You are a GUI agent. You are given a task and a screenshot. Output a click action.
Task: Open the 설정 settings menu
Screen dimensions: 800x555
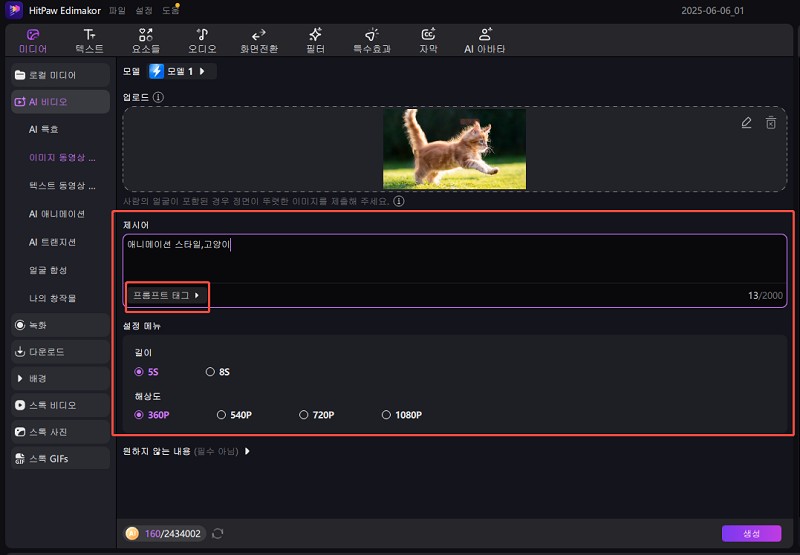pos(144,10)
